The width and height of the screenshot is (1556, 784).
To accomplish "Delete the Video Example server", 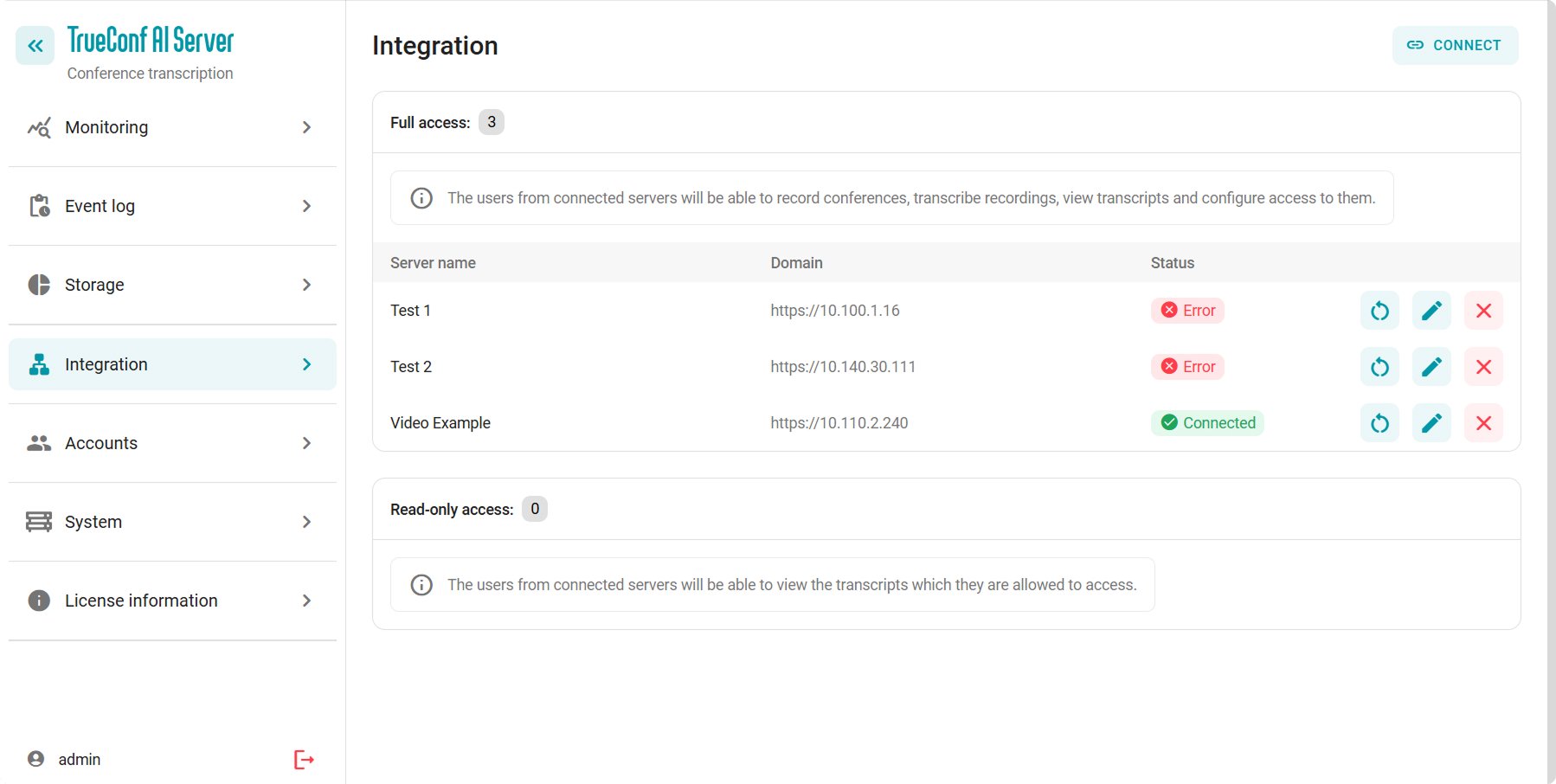I will pyautogui.click(x=1483, y=423).
